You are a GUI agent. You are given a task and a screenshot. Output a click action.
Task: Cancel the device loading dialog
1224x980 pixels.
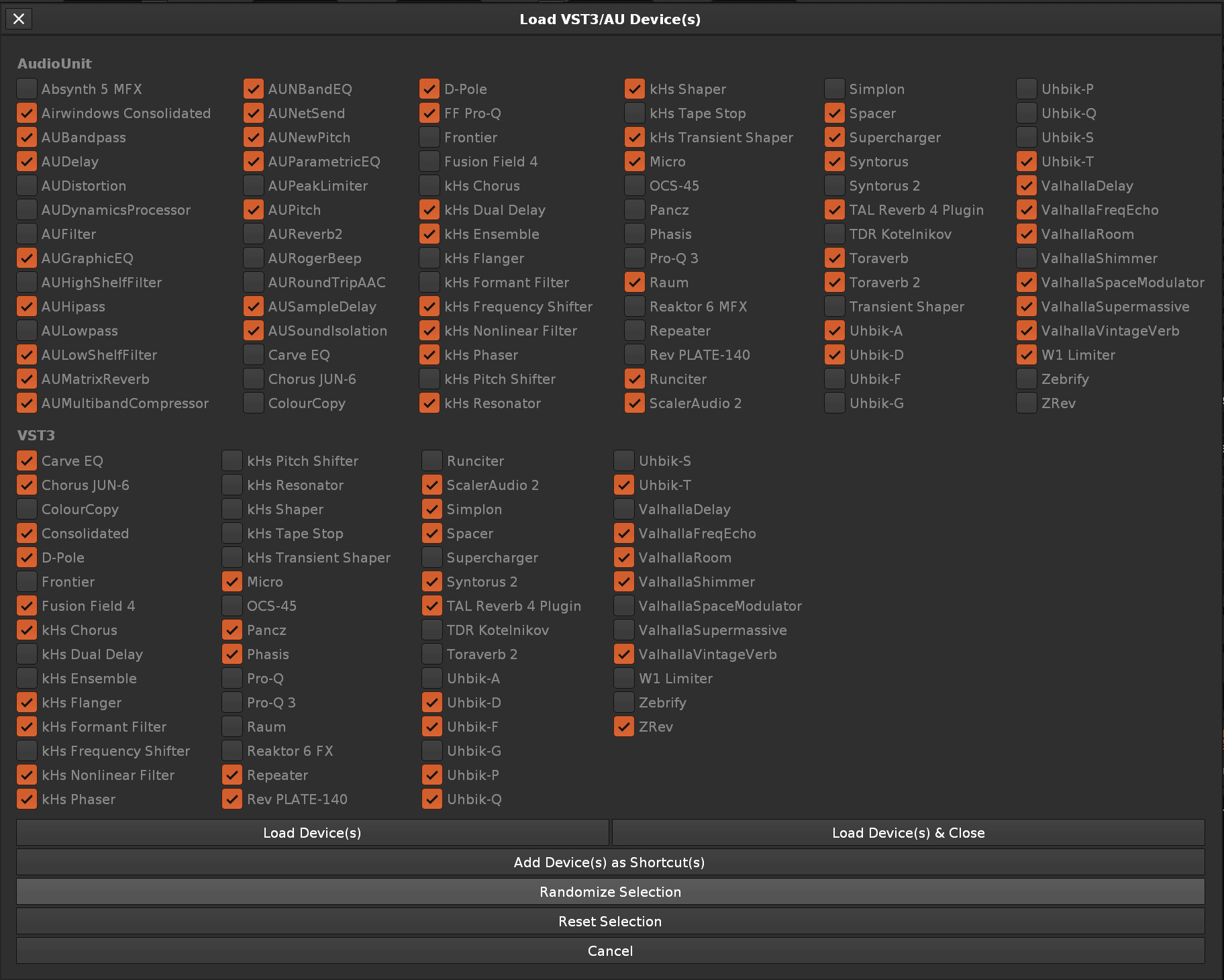tap(610, 950)
